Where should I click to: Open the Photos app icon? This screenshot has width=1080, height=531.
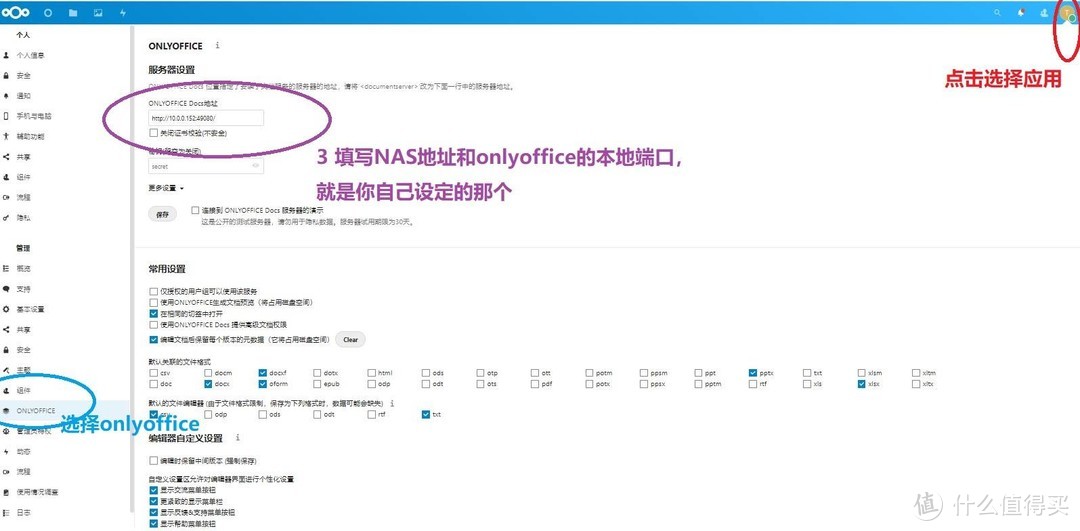(x=98, y=12)
